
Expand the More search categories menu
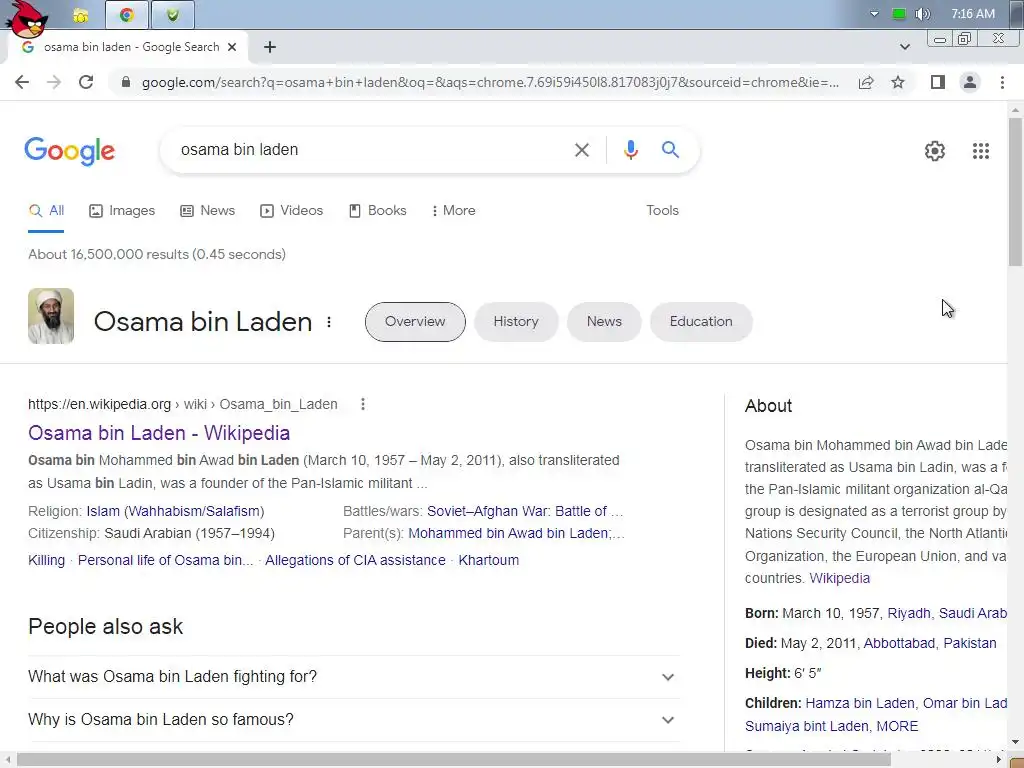click(453, 210)
